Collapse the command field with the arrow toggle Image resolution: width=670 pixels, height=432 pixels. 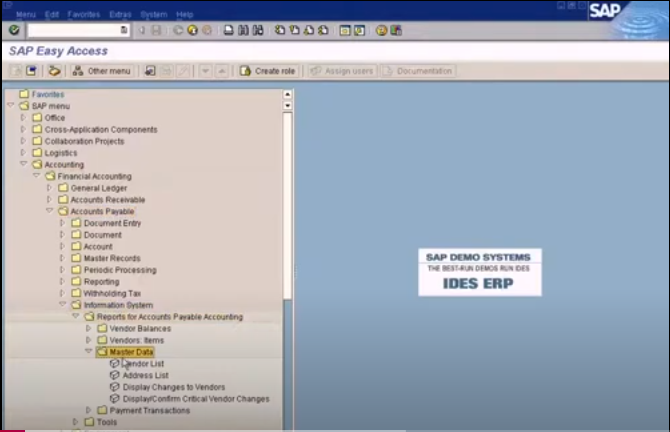(141, 30)
